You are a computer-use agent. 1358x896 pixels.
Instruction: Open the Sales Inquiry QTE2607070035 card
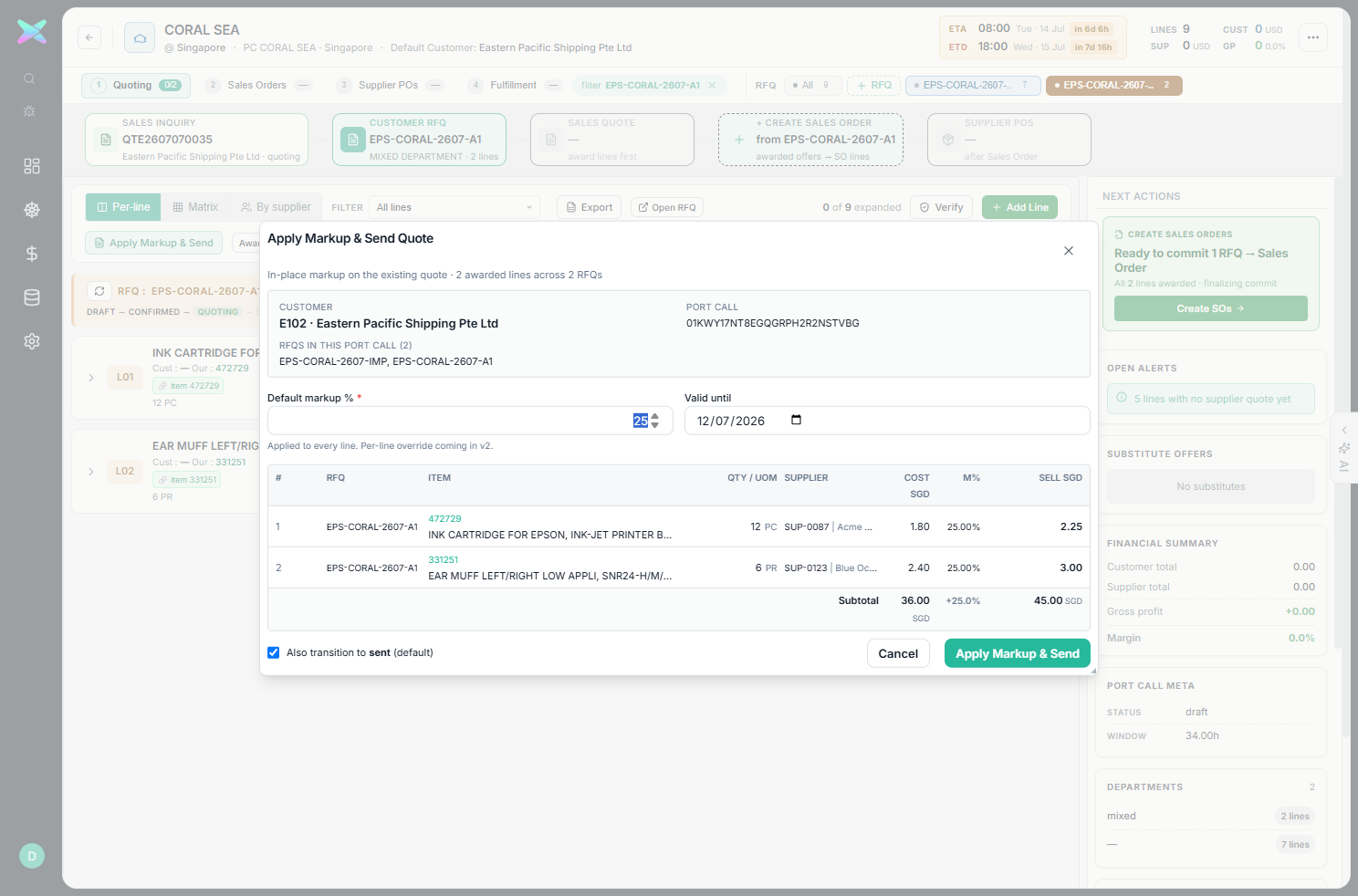[x=196, y=140]
